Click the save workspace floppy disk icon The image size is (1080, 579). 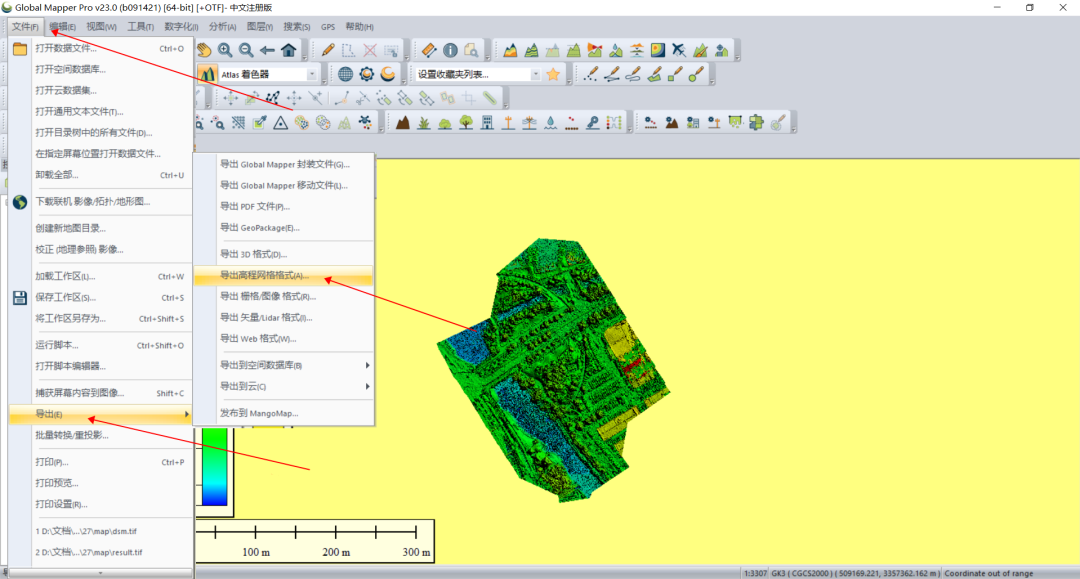click(x=20, y=297)
